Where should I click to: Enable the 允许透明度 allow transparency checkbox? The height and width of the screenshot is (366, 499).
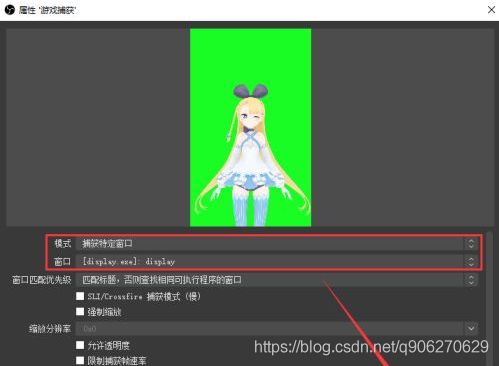click(80, 345)
